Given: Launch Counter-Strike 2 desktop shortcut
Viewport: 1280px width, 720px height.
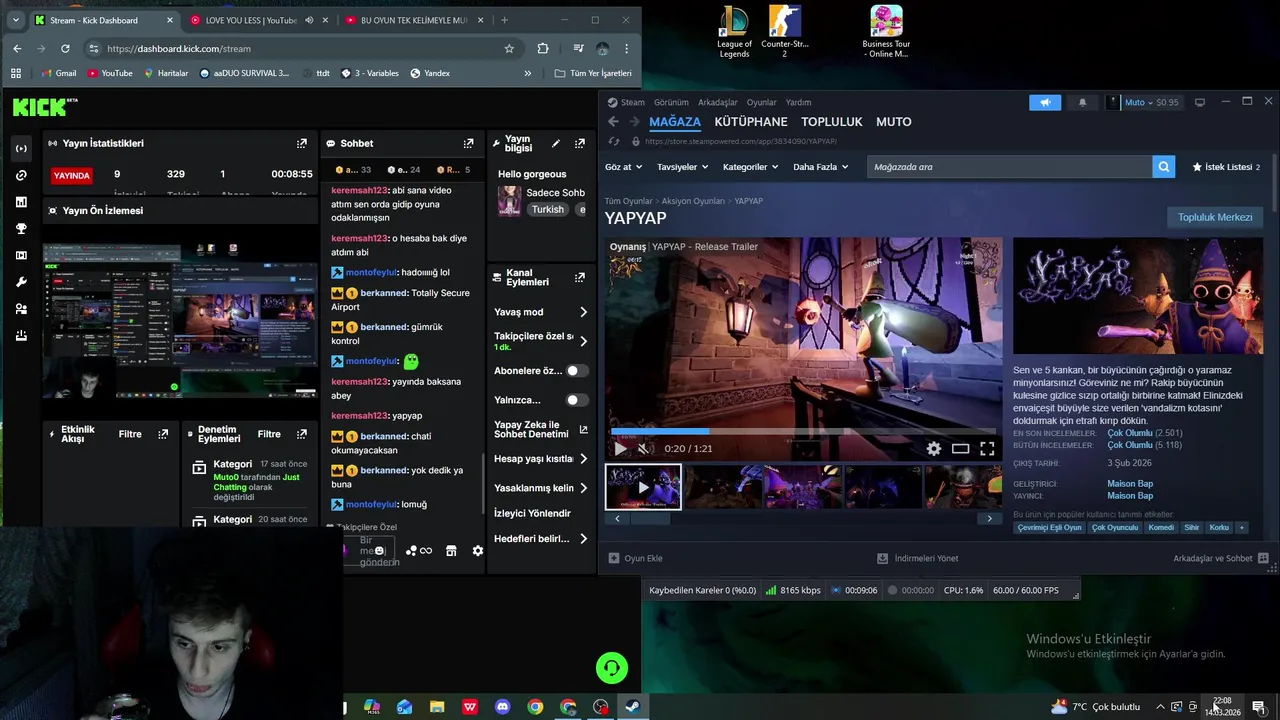Looking at the screenshot, I should tap(785, 32).
